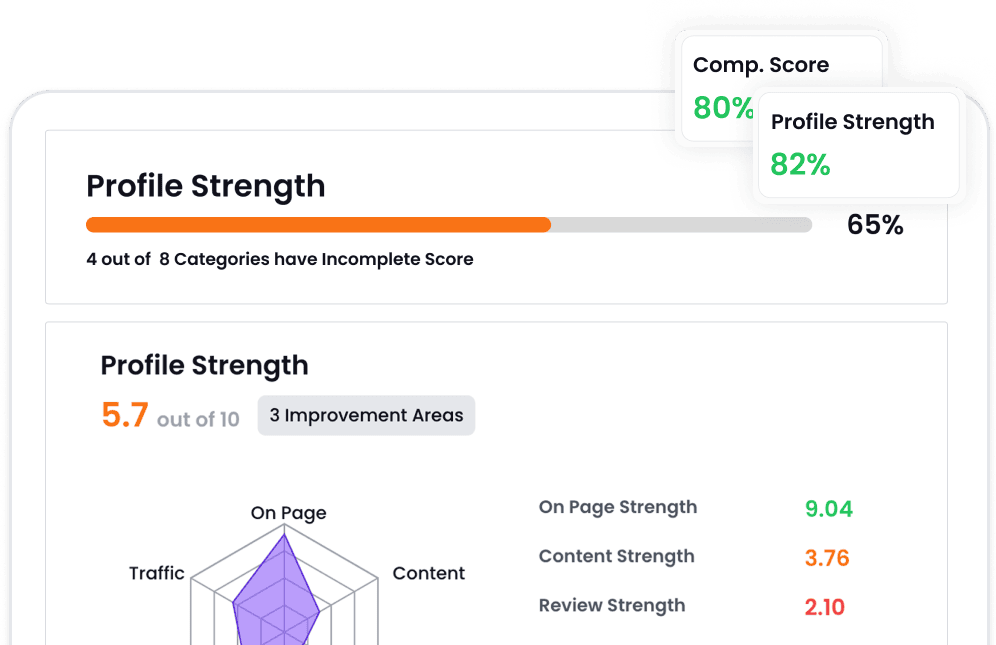
Task: Click the grey unfilled part of progress bar
Action: pos(680,225)
